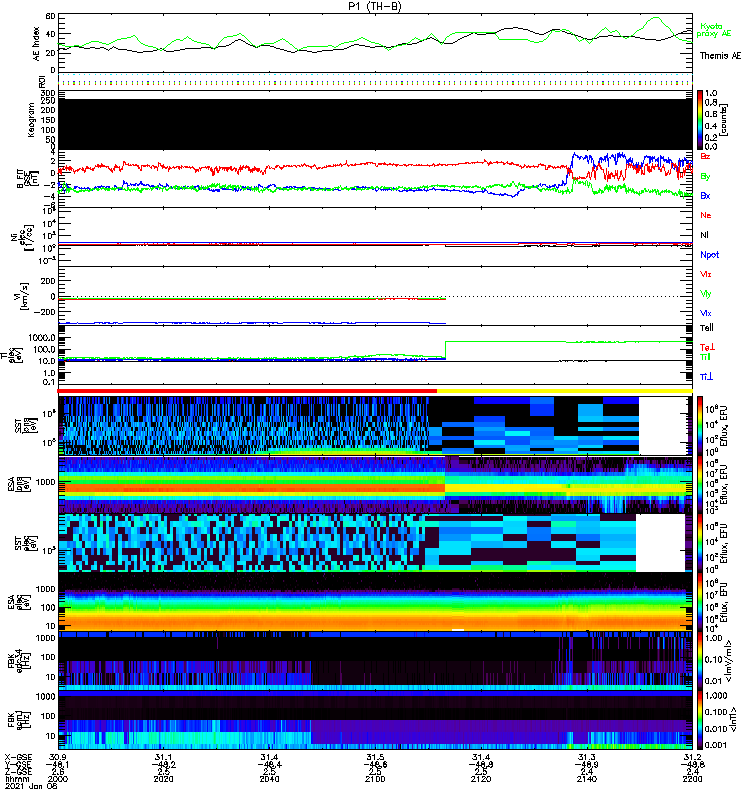Click the blue Npot legend label
This screenshot has height=800, width=750.
[x=710, y=255]
